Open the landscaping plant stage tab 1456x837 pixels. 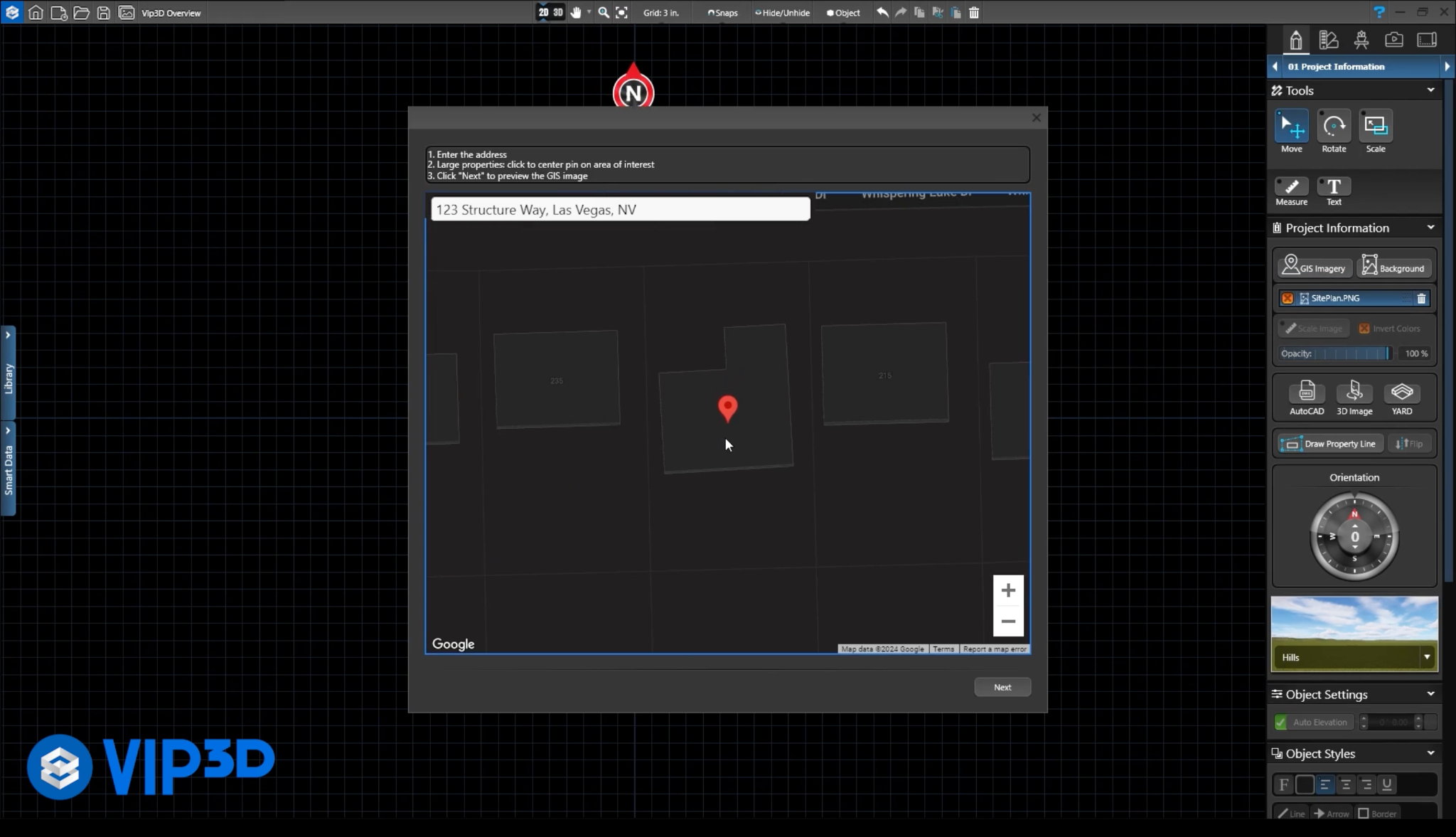coord(1361,40)
